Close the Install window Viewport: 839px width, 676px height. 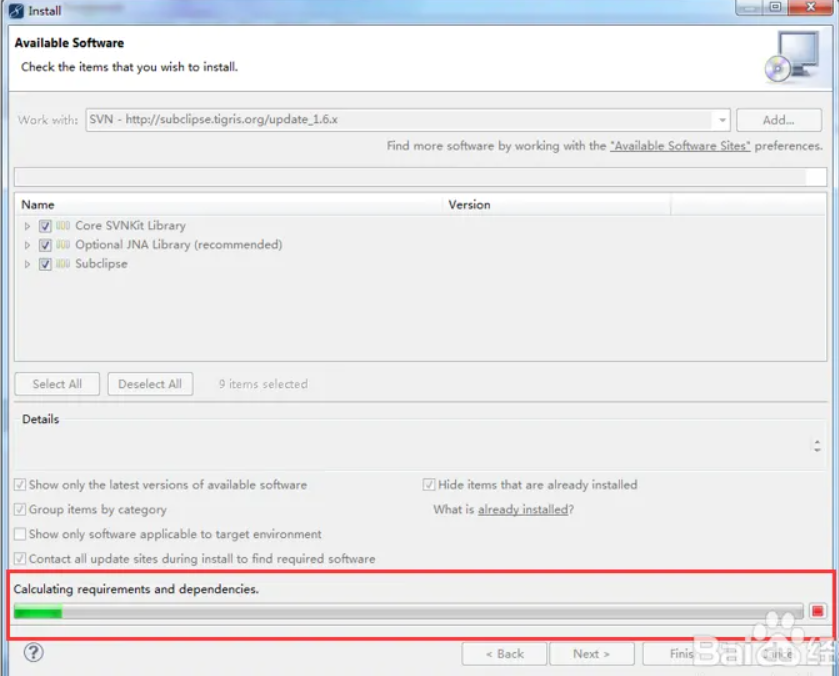pyautogui.click(x=811, y=7)
